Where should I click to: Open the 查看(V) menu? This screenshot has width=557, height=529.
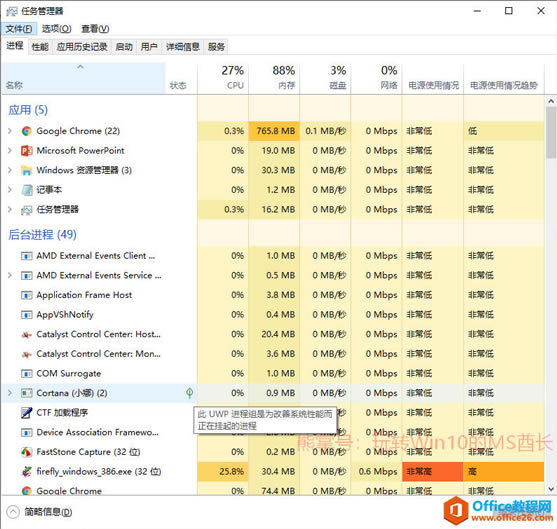[95, 29]
